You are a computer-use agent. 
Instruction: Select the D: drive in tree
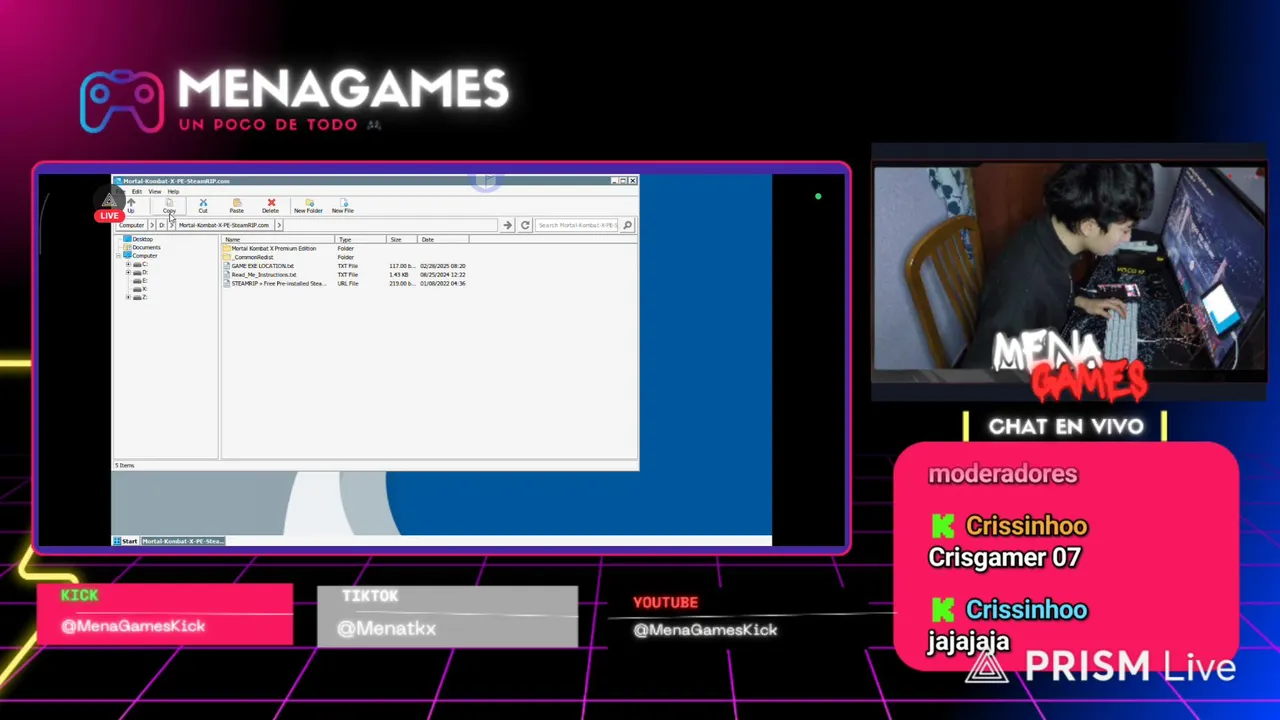point(140,272)
